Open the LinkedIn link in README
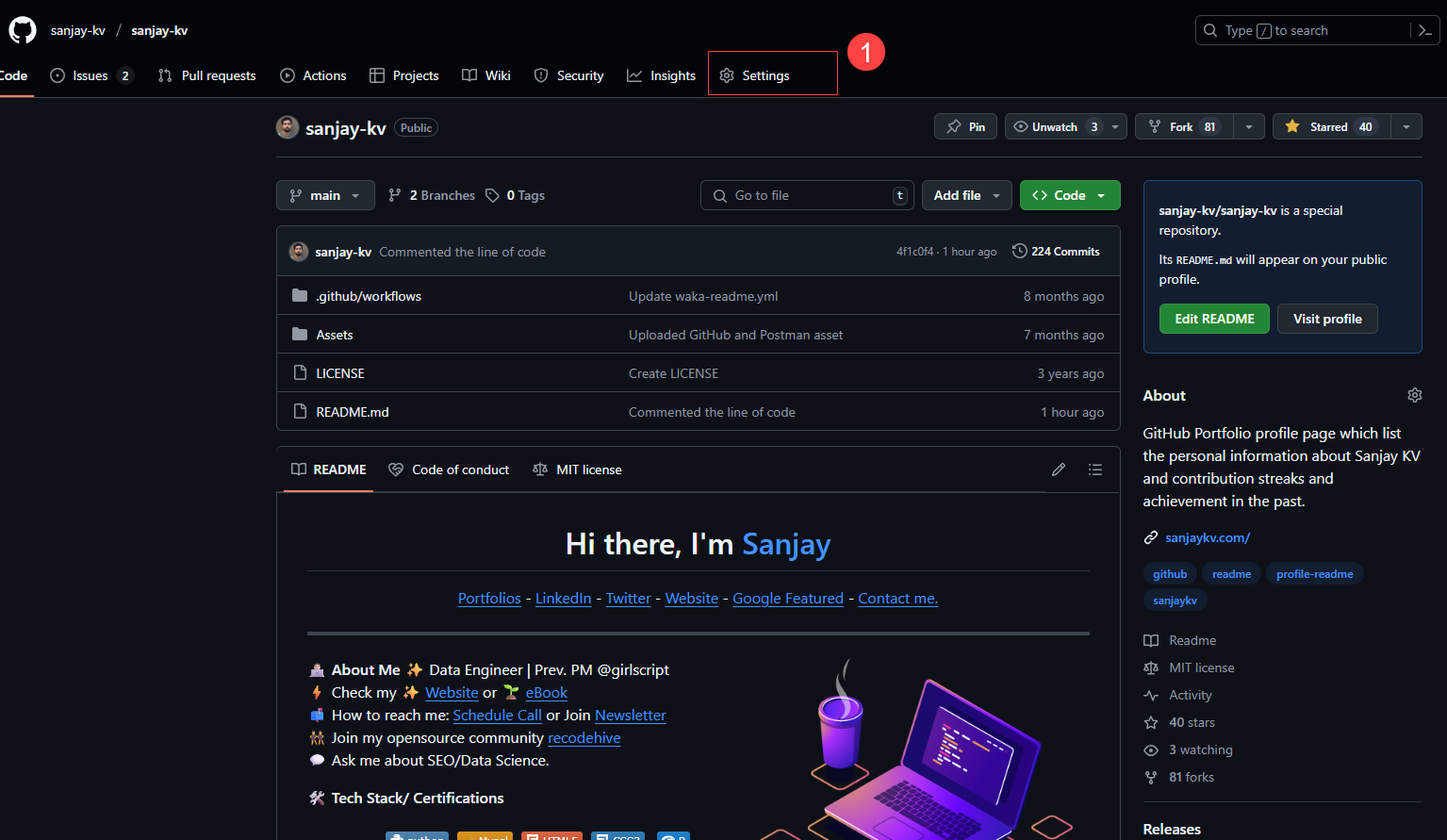This screenshot has height=840, width=1447. click(x=564, y=599)
